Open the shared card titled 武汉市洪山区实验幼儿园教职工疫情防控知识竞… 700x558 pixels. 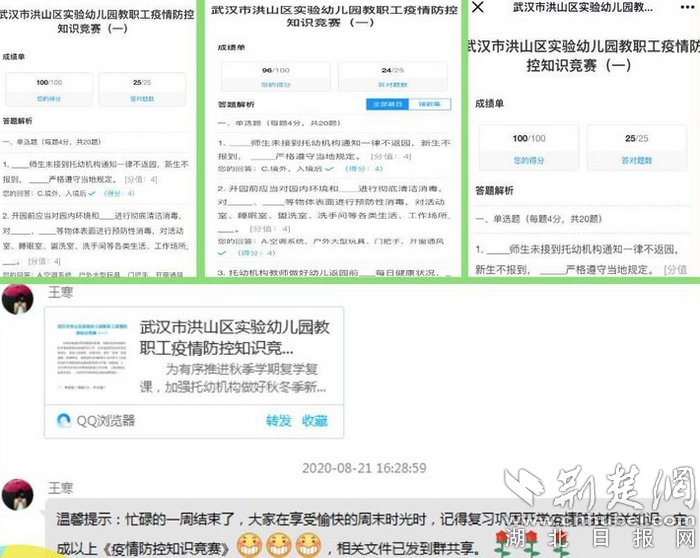point(194,372)
